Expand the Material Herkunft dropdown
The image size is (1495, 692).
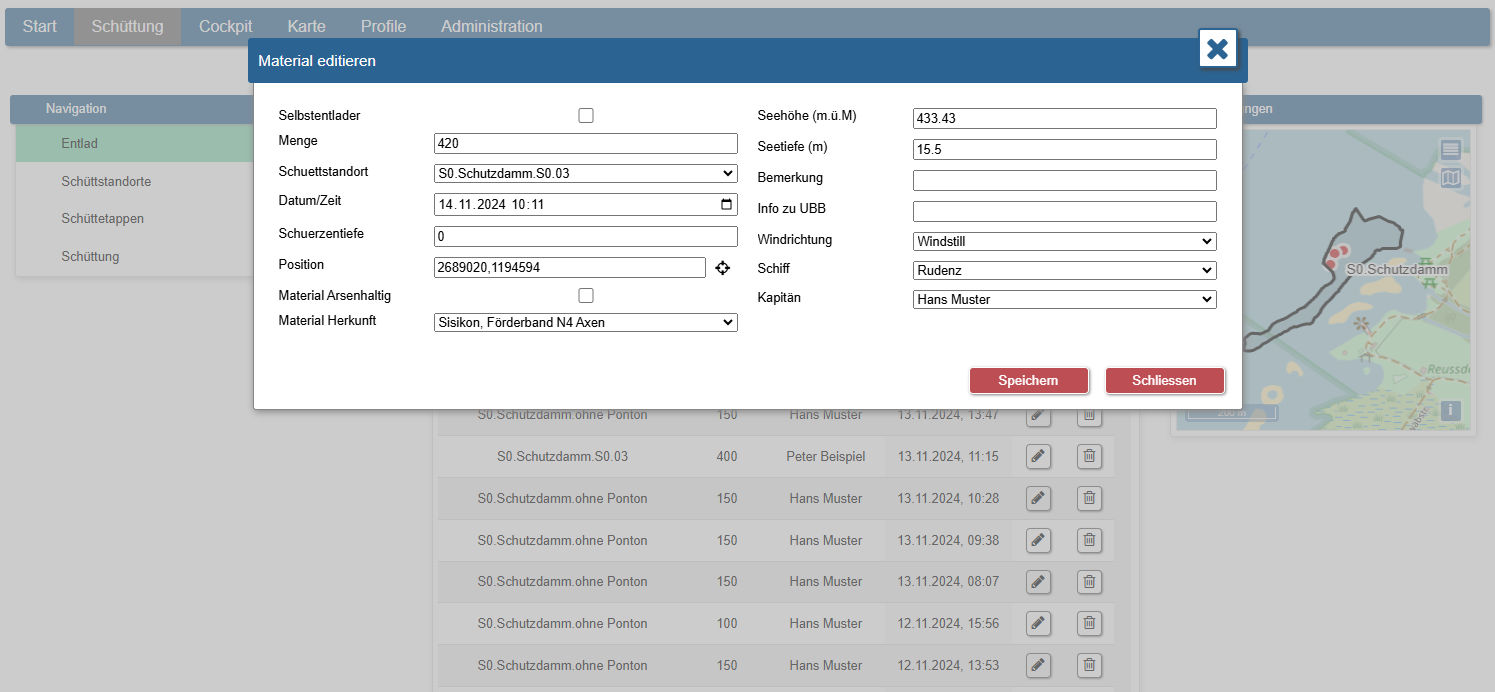[x=586, y=322]
